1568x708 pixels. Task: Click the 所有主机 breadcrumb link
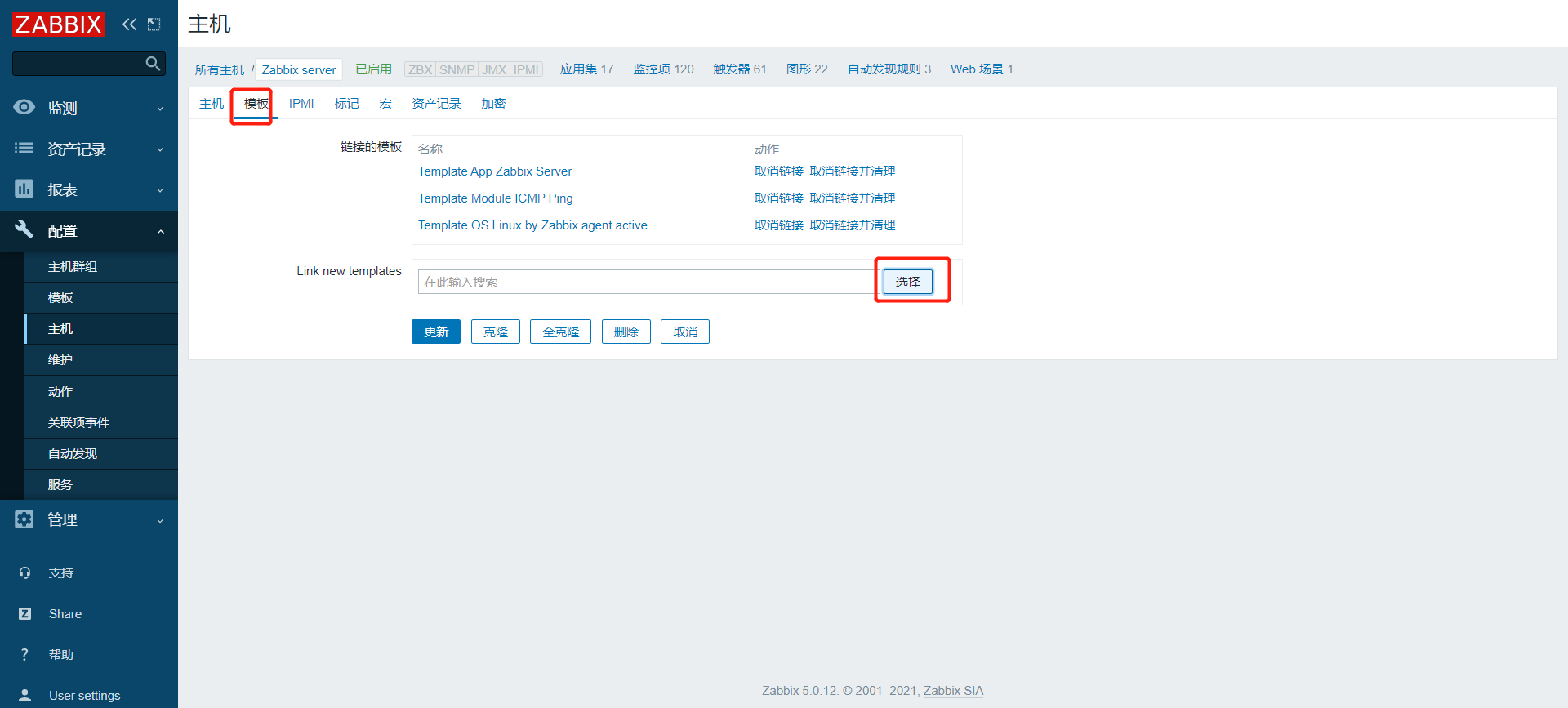pos(220,69)
